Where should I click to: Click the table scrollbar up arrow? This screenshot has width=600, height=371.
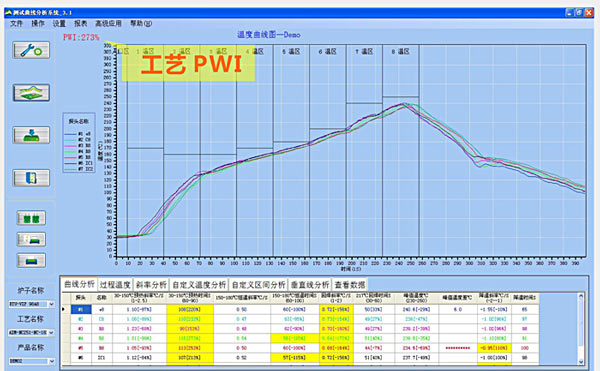(x=581, y=296)
